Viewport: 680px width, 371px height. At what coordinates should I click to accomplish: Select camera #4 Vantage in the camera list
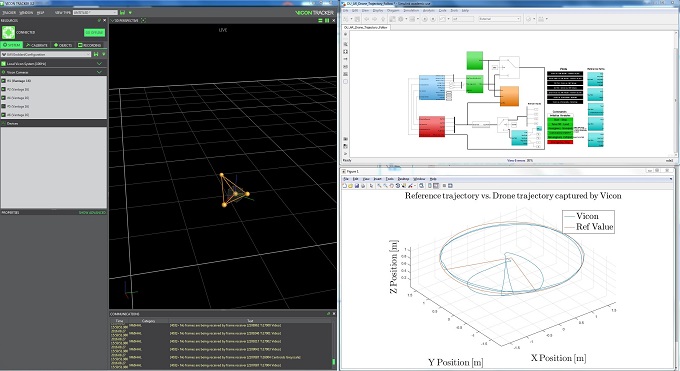[x=54, y=106]
